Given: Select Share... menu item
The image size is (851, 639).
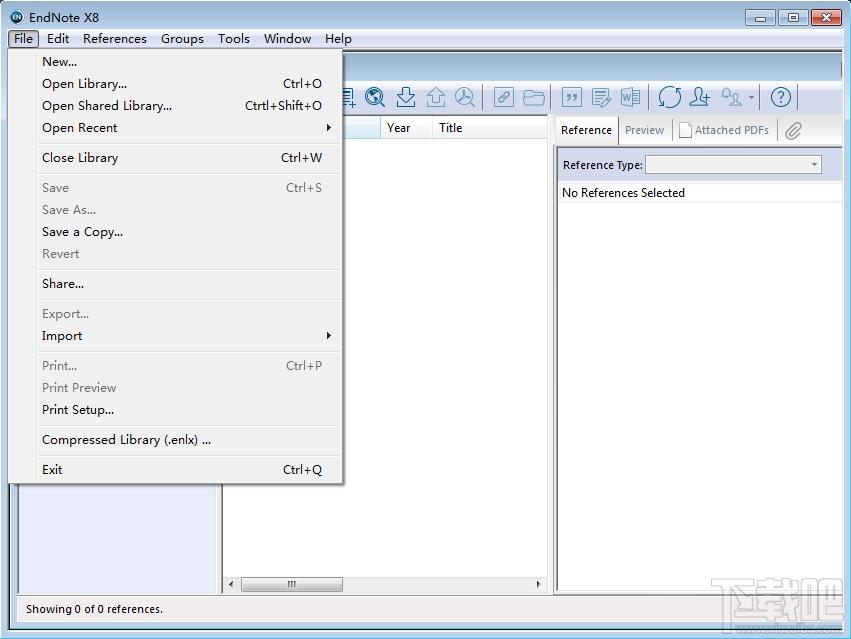Looking at the screenshot, I should [x=189, y=283].
